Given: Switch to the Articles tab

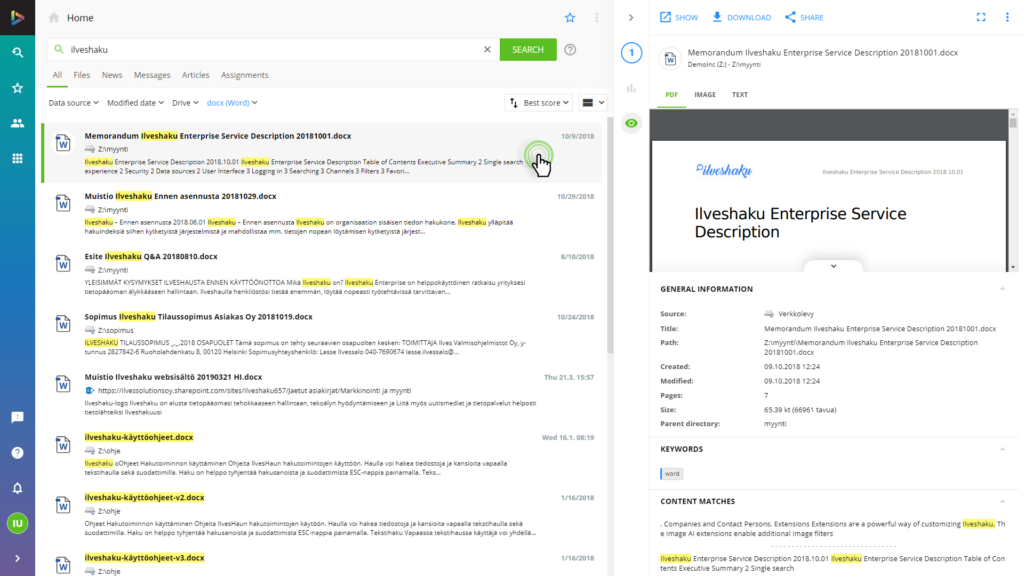Looking at the screenshot, I should click(x=195, y=75).
